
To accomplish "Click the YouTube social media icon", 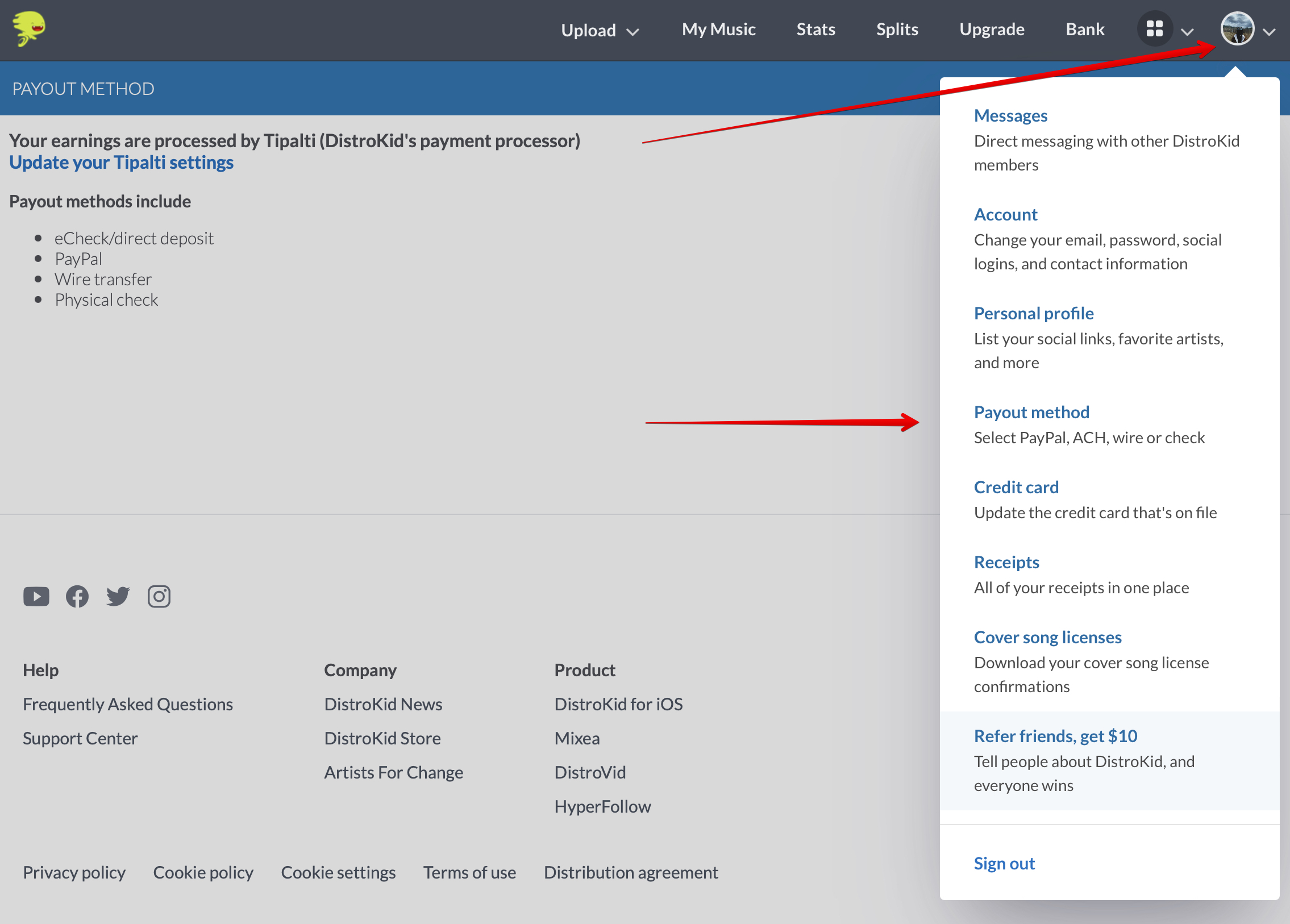I will coord(37,596).
